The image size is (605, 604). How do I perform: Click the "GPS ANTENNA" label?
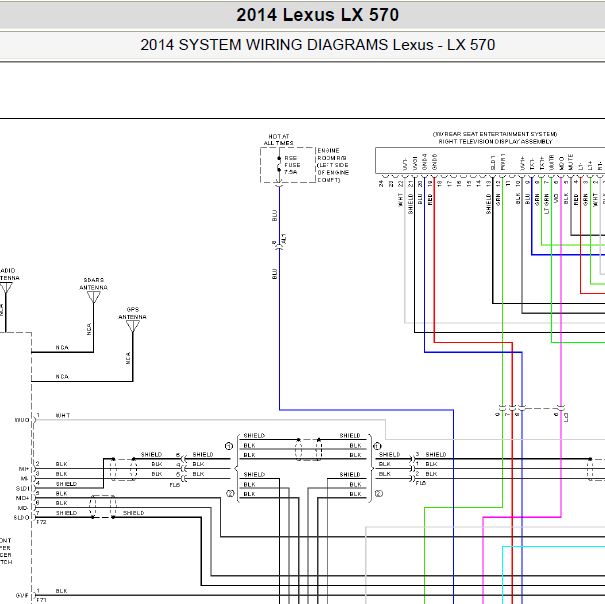[x=133, y=313]
